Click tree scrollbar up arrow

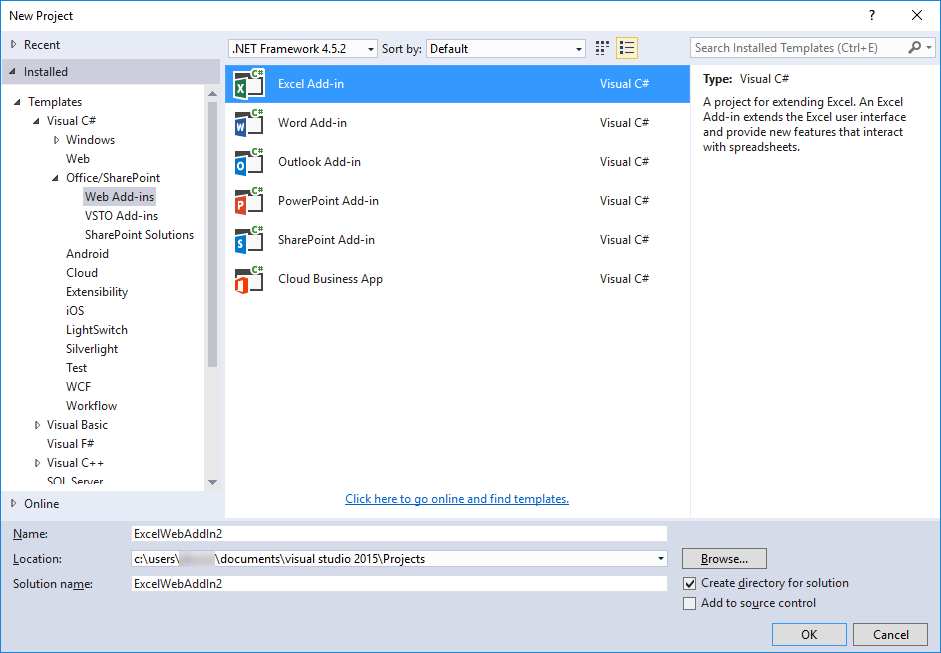(x=212, y=94)
